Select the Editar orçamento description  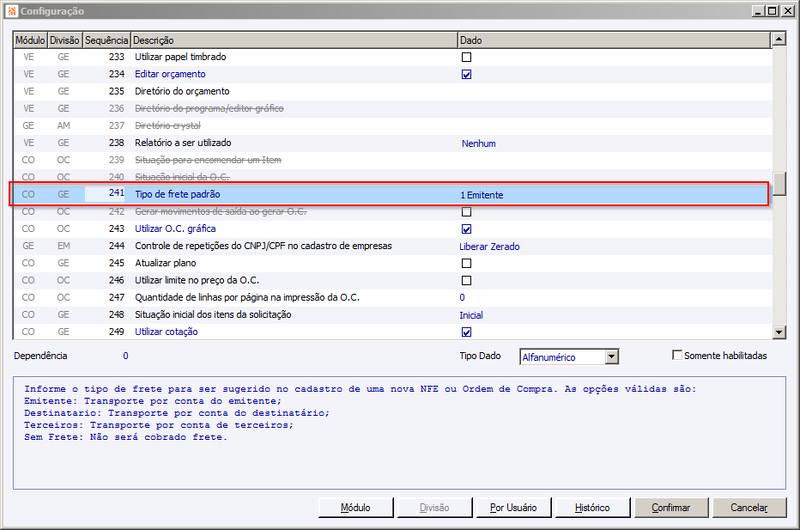(170, 74)
